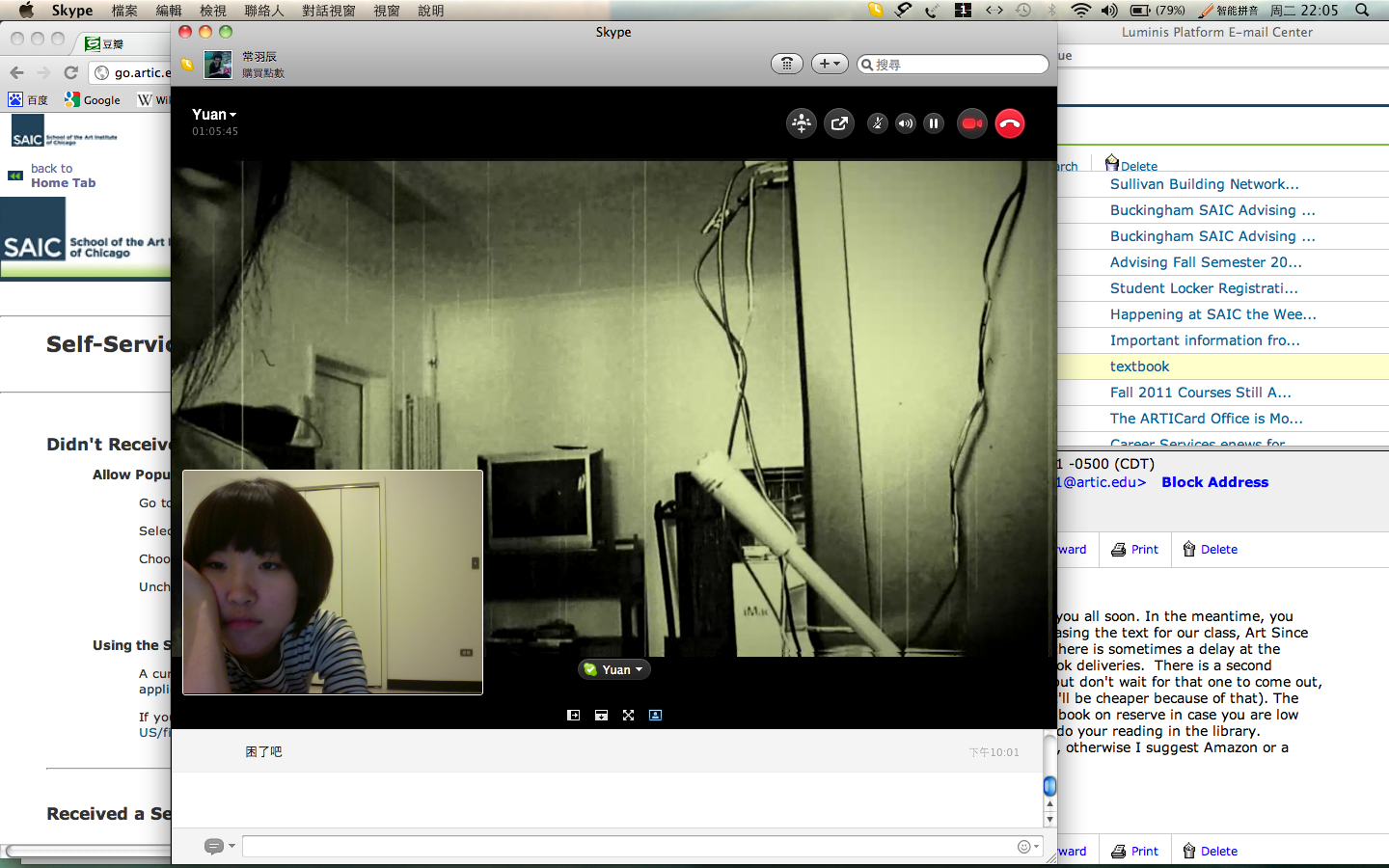Open Fall 2011 Courses Still email

1200,393
